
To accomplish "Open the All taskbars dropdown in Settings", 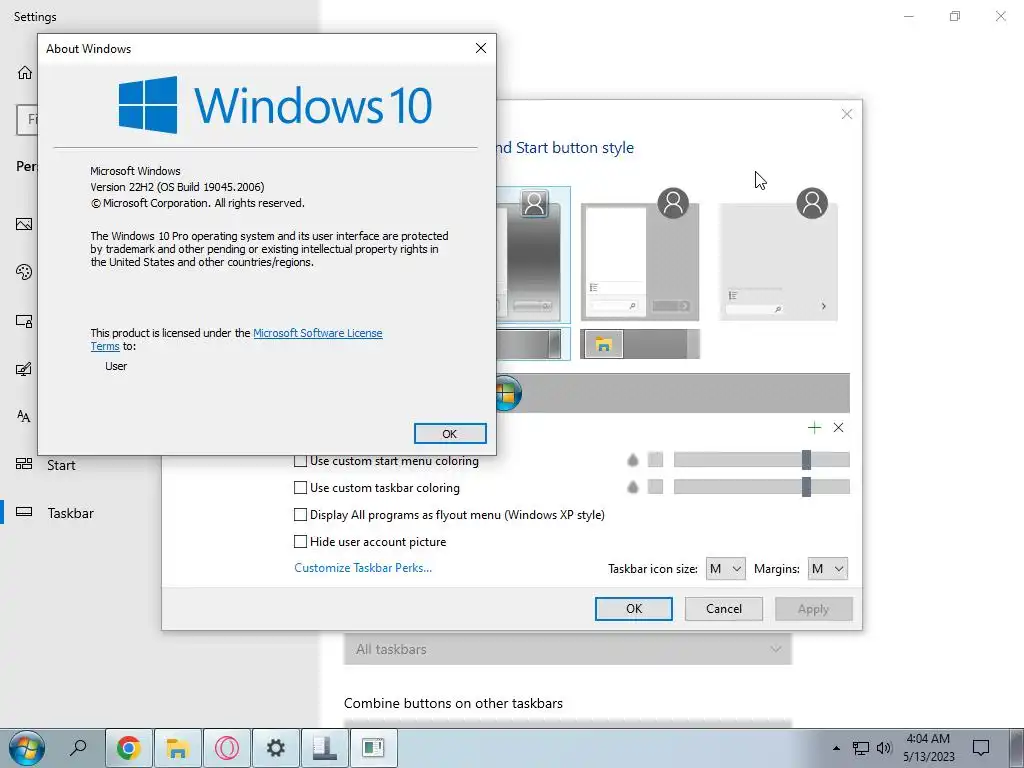I will (x=568, y=649).
